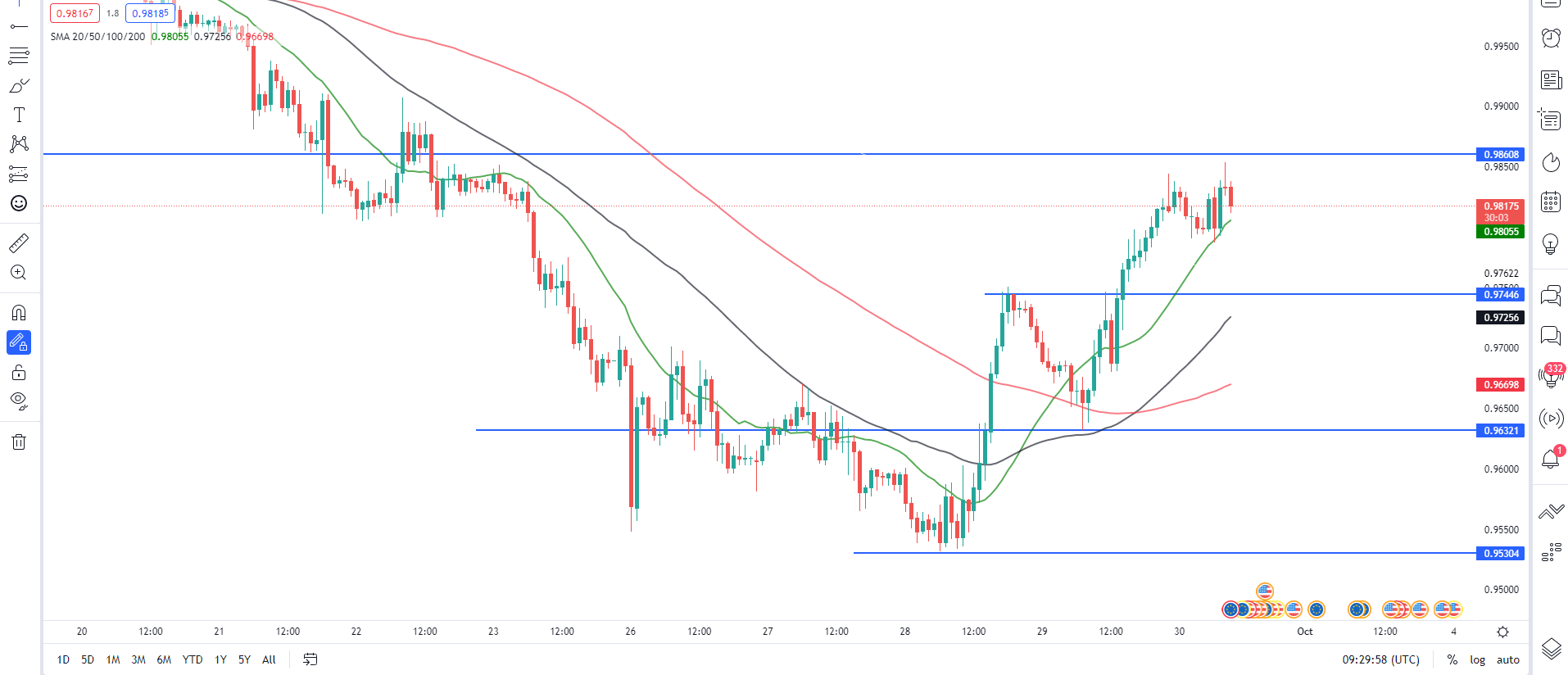Click the Go to date icon
This screenshot has width=1568, height=675.
click(310, 659)
